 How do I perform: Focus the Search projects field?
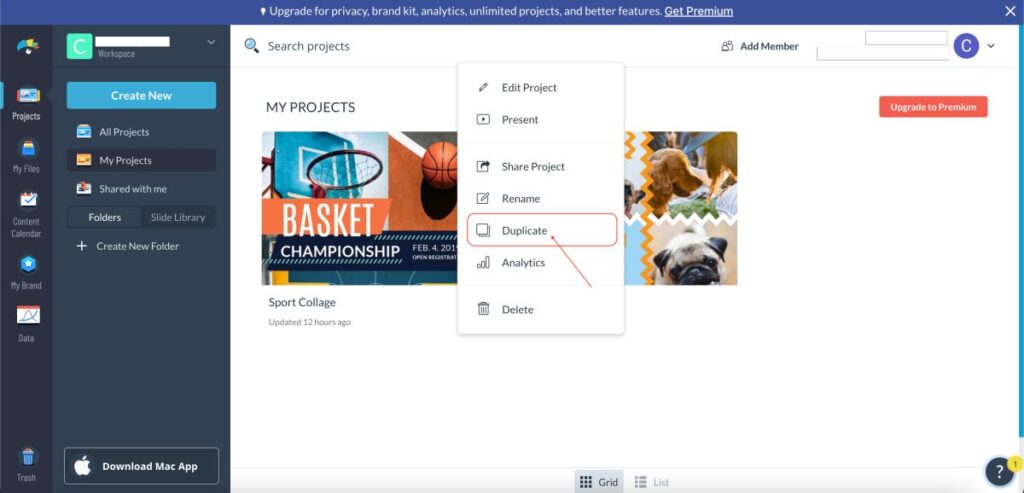click(308, 46)
